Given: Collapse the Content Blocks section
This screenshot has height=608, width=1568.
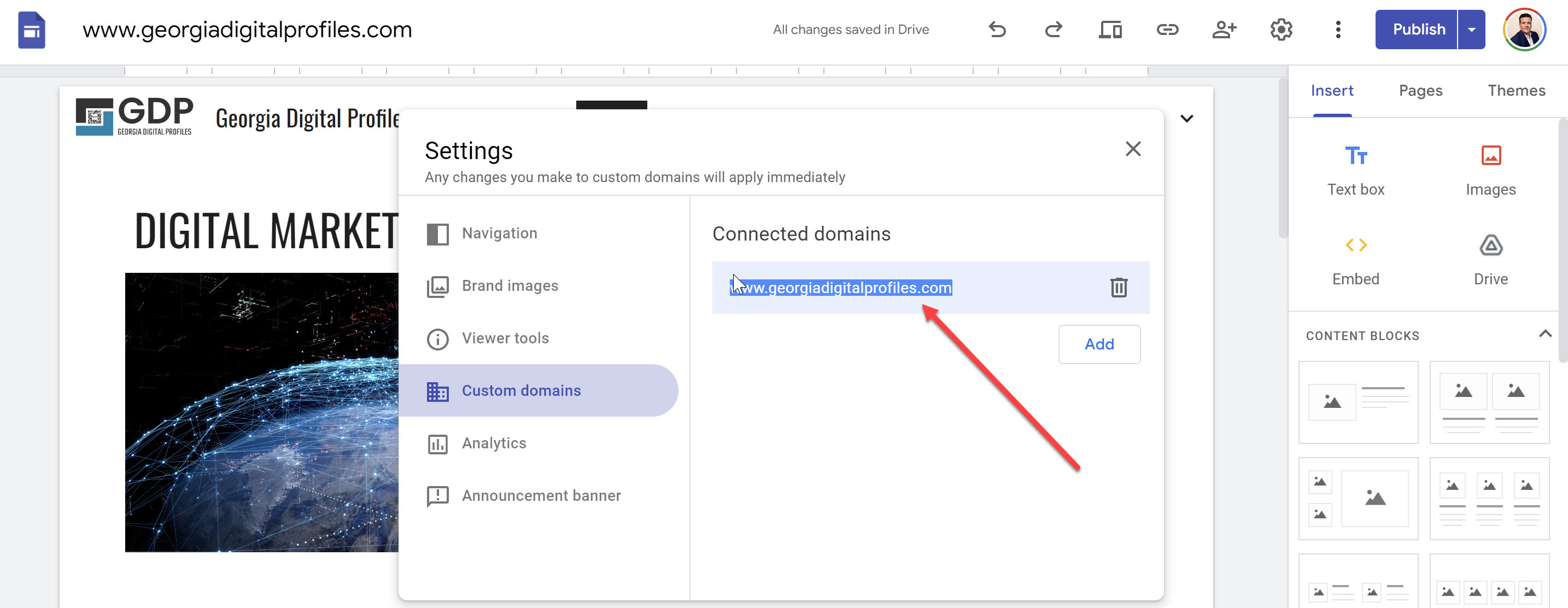Looking at the screenshot, I should tap(1544, 334).
